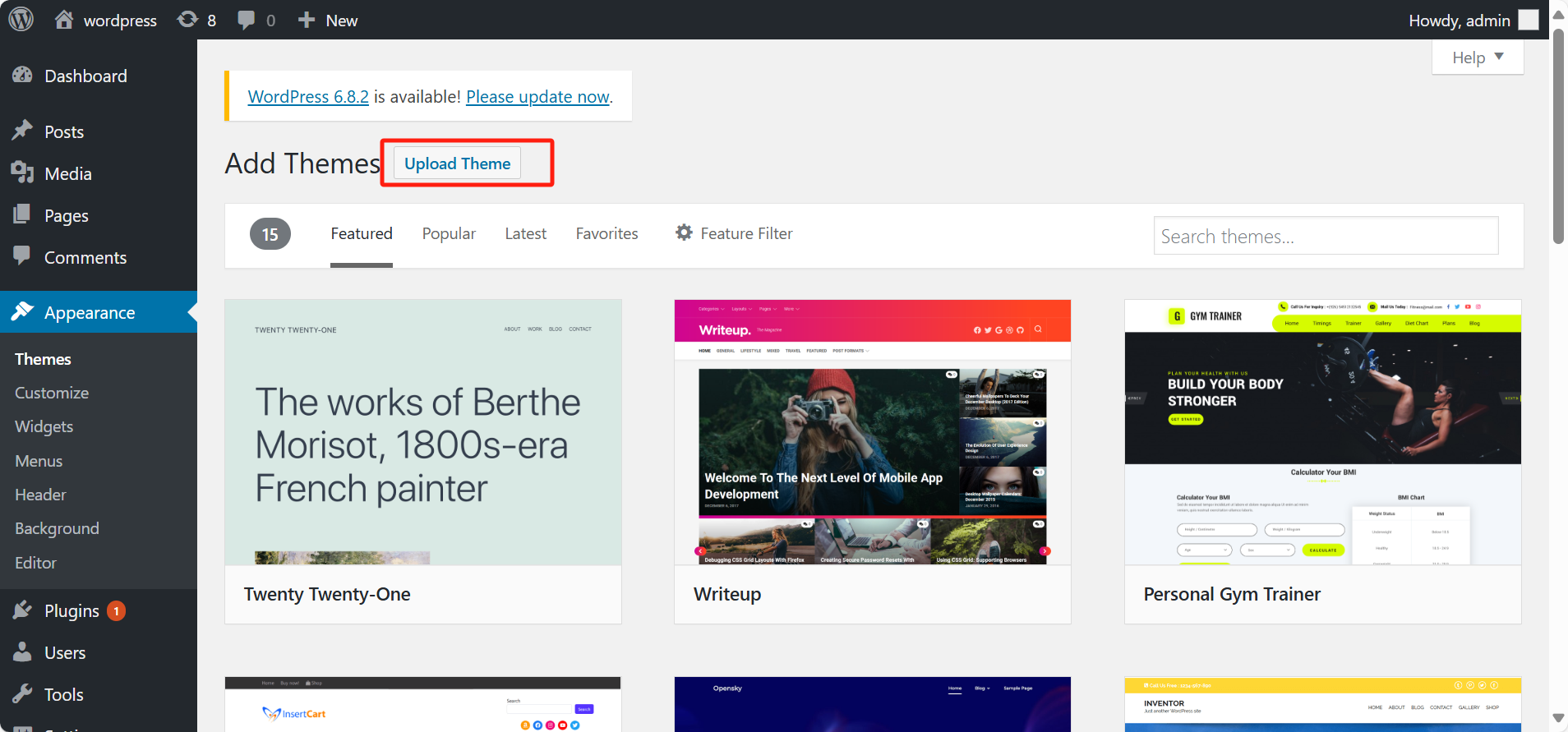This screenshot has height=732, width=1568.
Task: Click Howdy, admin account link
Action: [x=1473, y=20]
